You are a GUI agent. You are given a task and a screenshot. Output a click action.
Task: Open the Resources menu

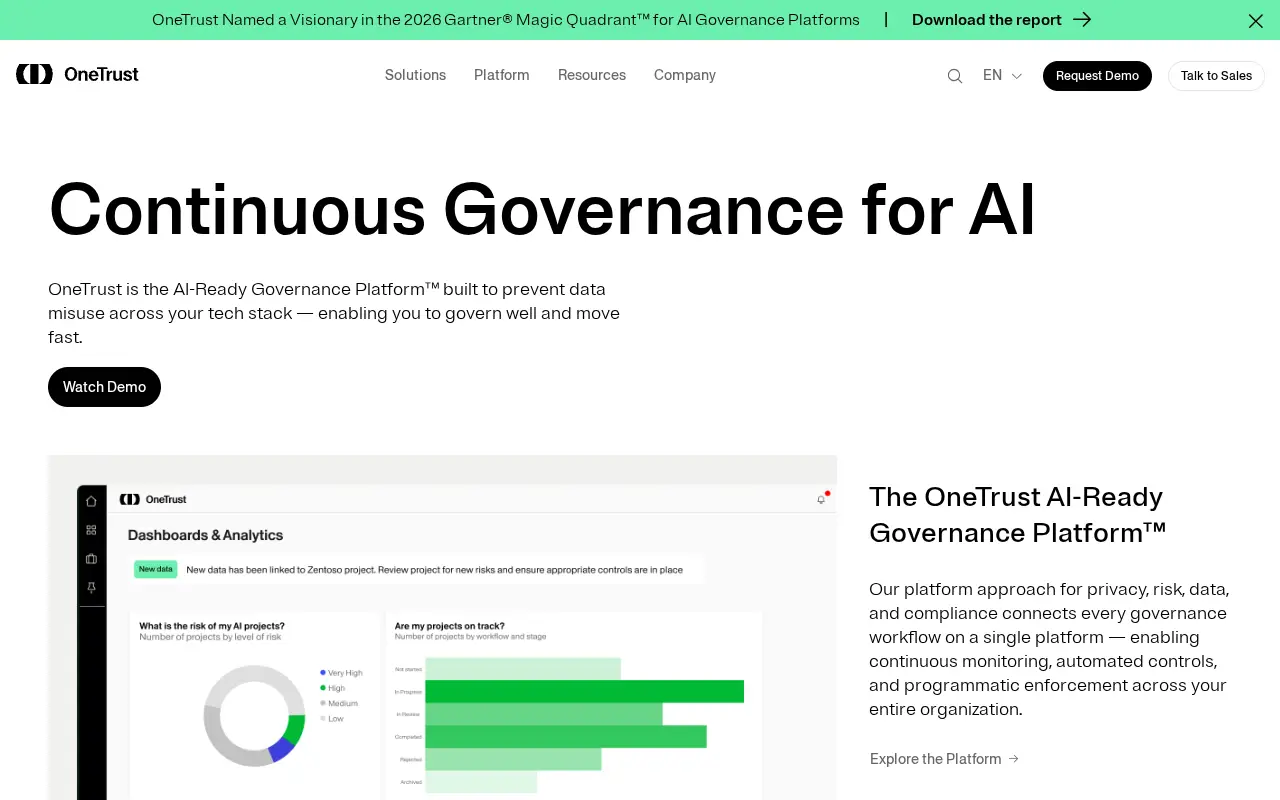pos(592,75)
